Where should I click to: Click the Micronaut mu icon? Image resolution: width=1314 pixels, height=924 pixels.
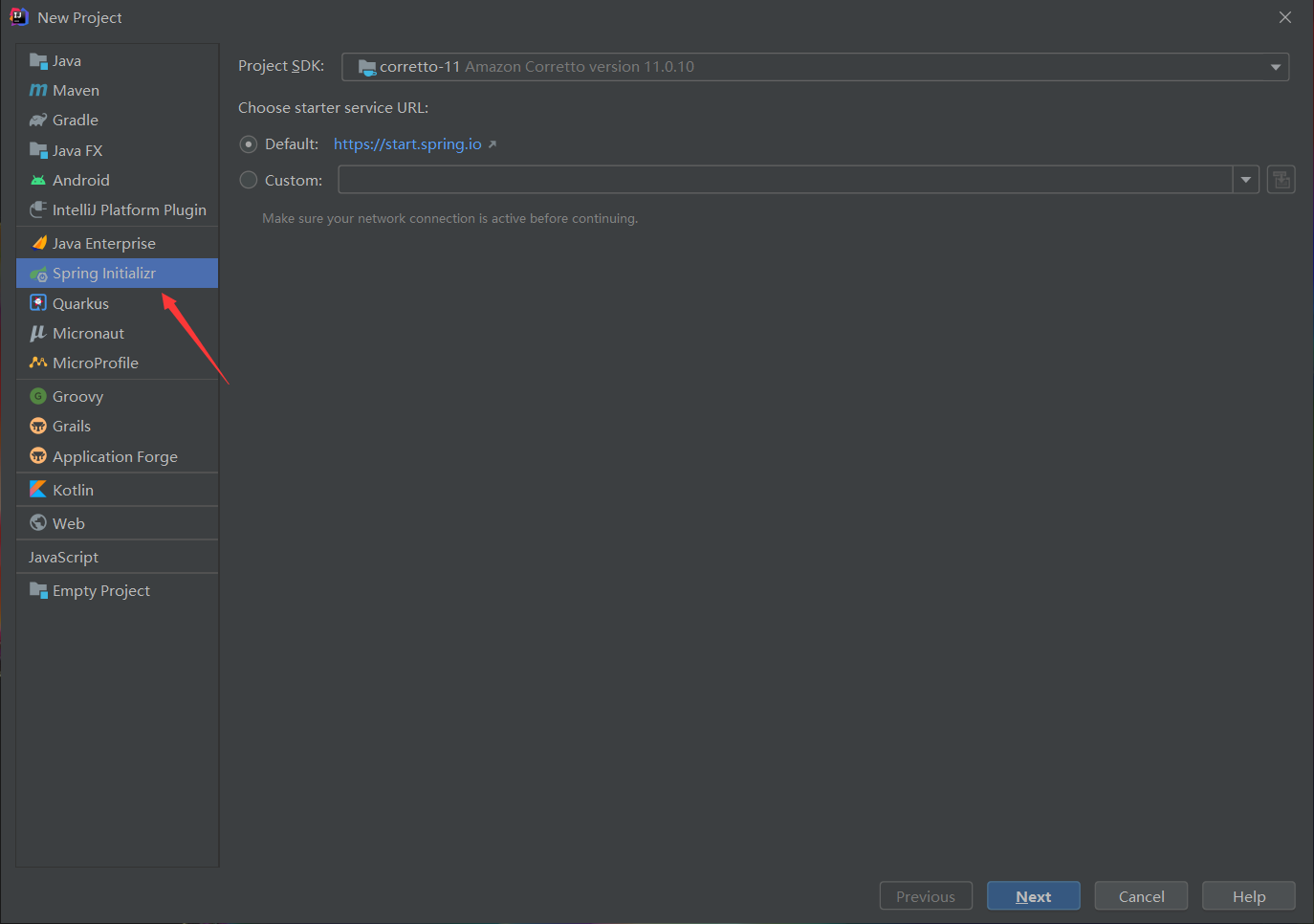(x=38, y=333)
